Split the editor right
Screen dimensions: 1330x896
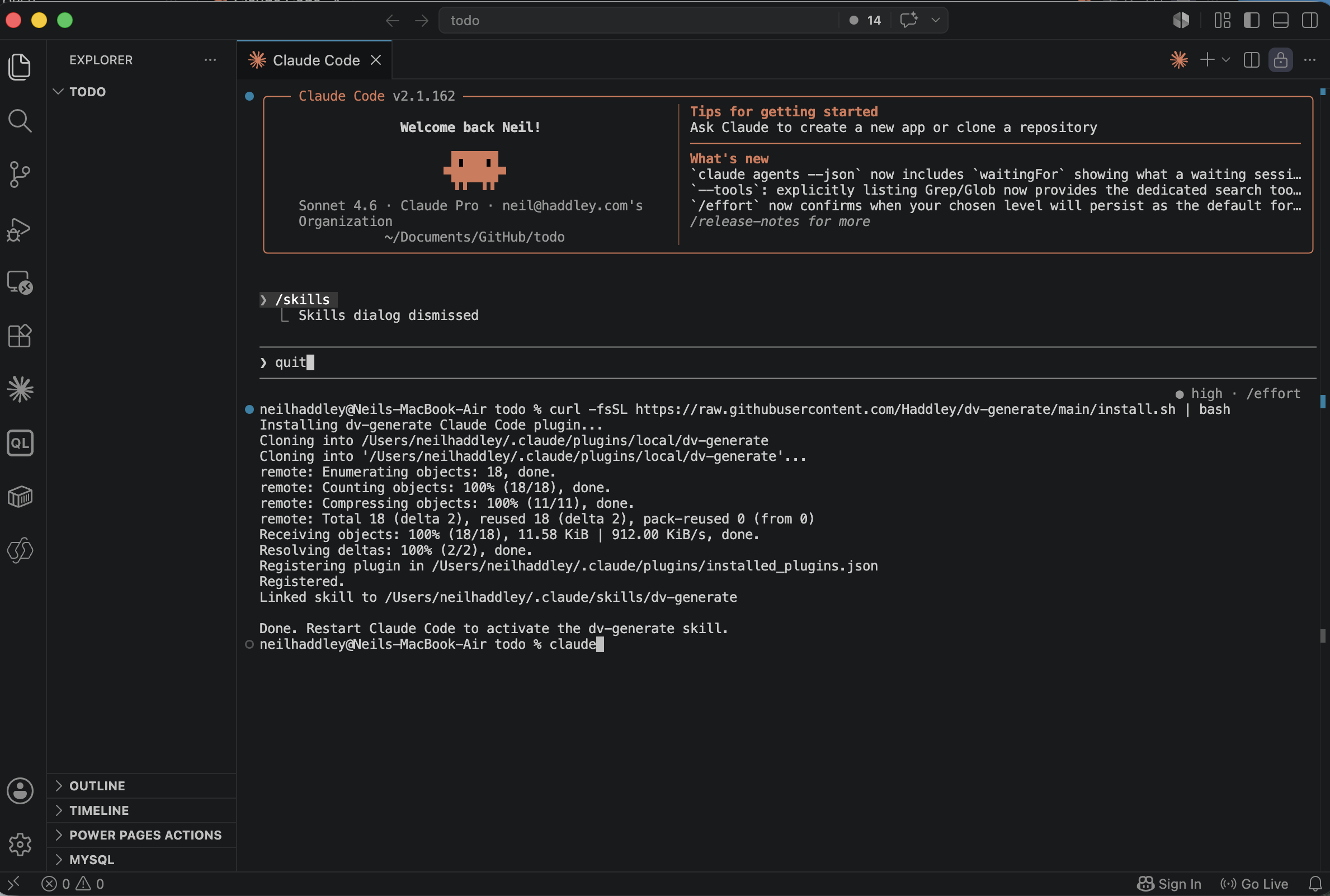1252,60
